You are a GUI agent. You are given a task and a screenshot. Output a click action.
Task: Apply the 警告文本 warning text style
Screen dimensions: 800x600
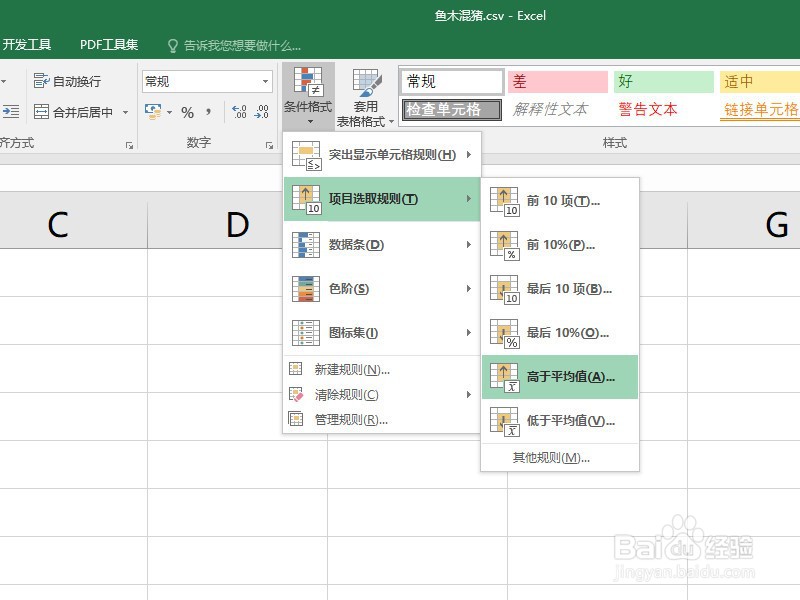coord(648,109)
